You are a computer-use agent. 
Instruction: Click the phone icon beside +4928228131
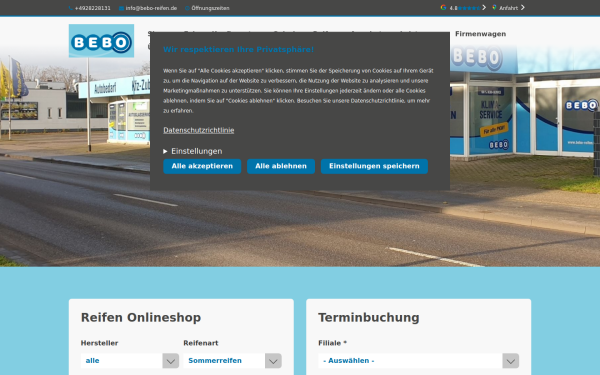pos(70,8)
